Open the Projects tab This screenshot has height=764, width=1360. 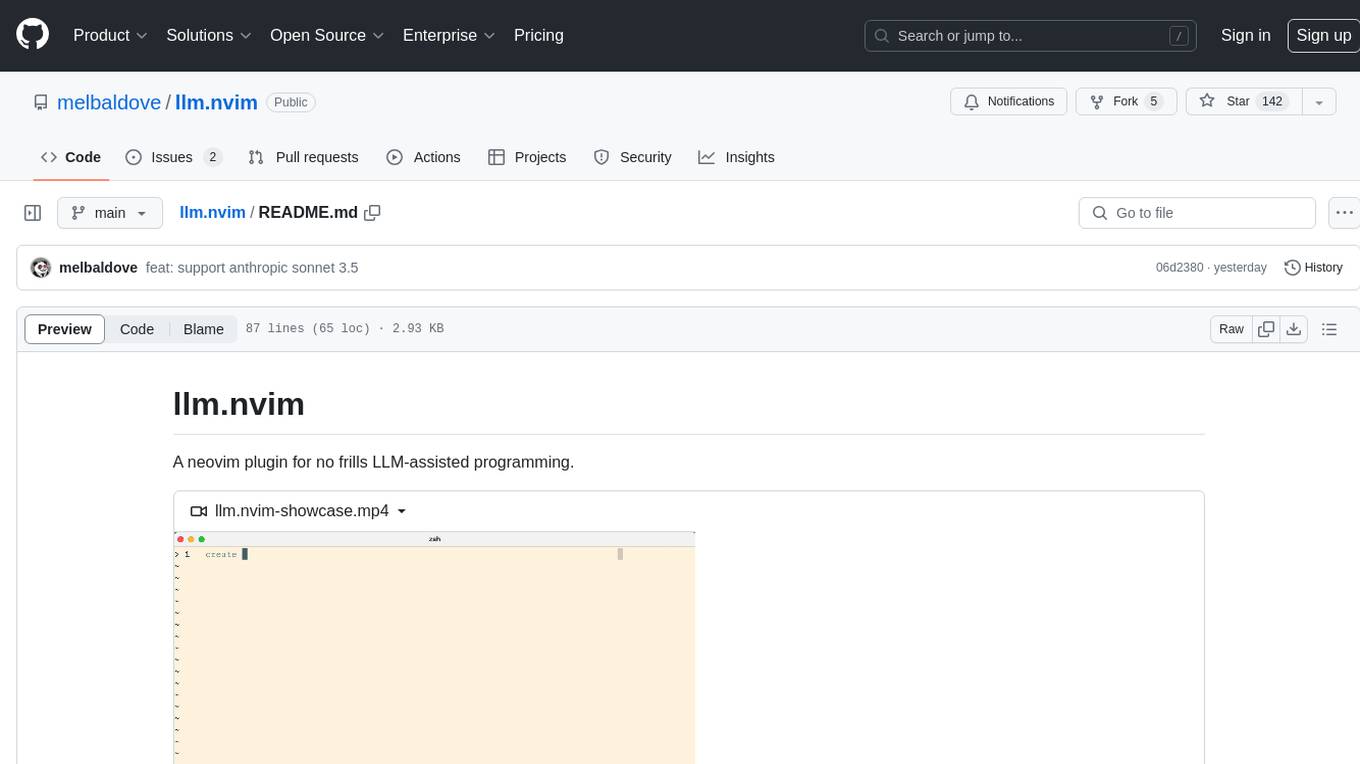pyautogui.click(x=527, y=157)
